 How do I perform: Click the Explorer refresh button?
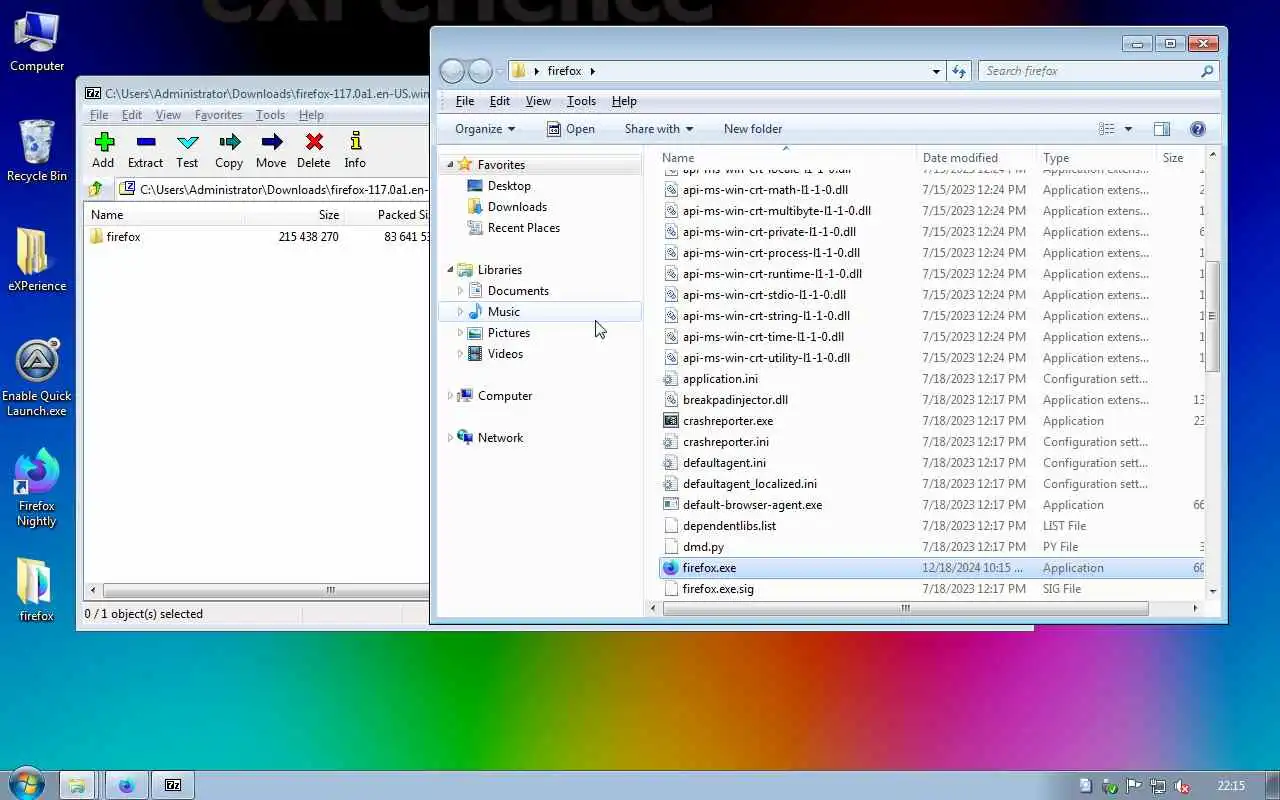point(959,71)
